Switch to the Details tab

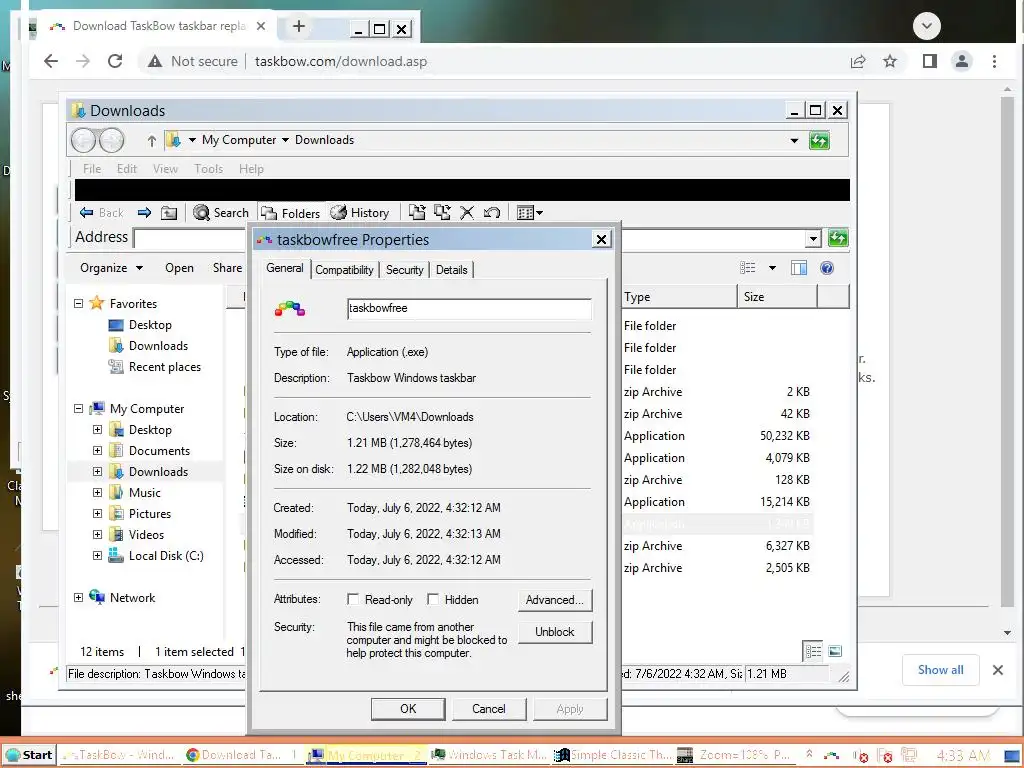pyautogui.click(x=451, y=270)
